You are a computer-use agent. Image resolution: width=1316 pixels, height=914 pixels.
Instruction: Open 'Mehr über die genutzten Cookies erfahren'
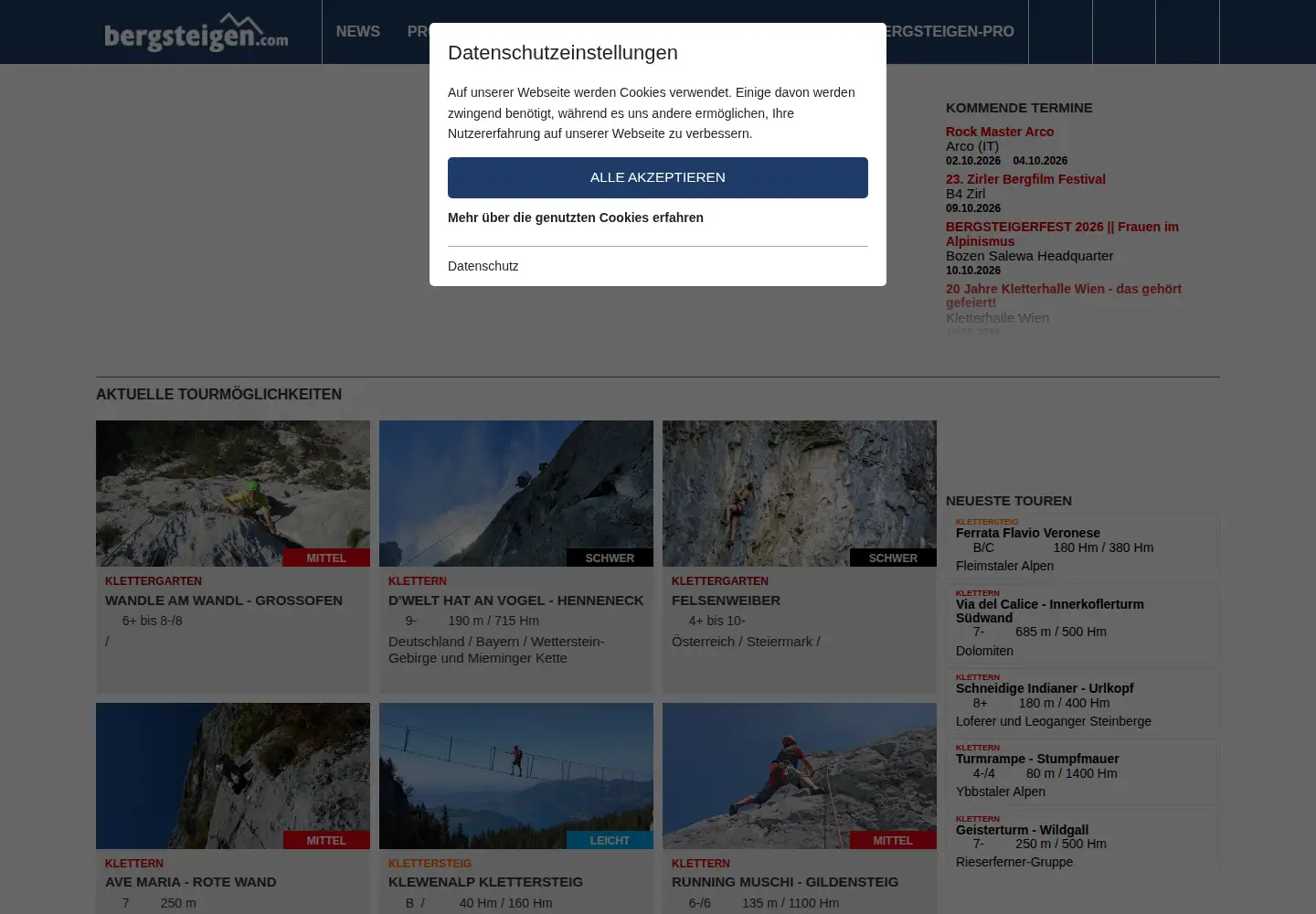pyautogui.click(x=576, y=218)
